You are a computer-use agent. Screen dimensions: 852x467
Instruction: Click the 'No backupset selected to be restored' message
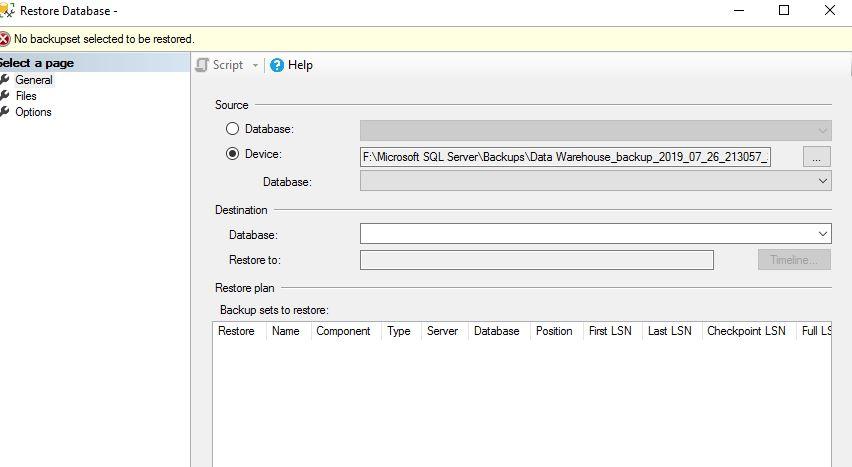coord(104,39)
